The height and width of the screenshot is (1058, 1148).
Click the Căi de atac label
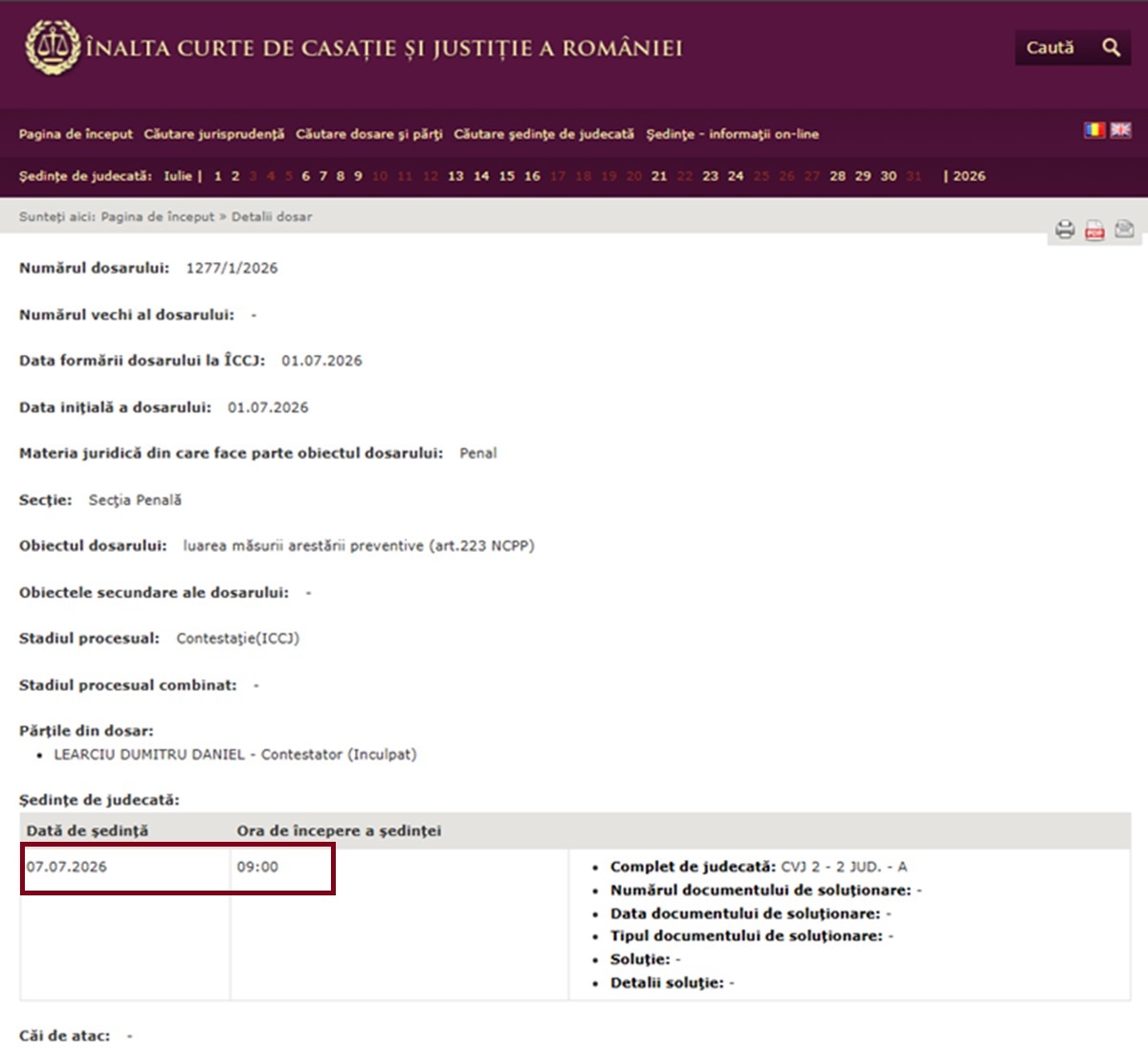(64, 1036)
